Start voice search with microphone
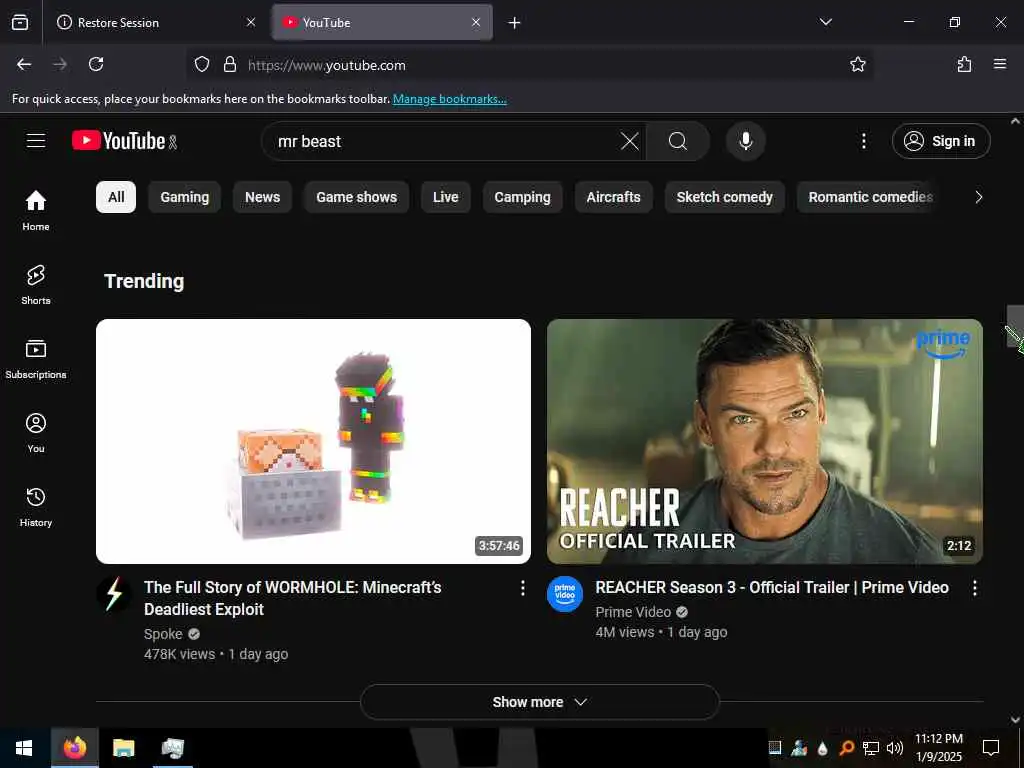This screenshot has height=768, width=1024. point(745,141)
